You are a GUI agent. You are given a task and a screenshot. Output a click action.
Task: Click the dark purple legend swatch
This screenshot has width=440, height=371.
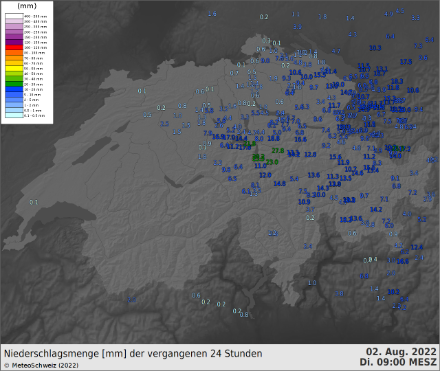[x=14, y=42]
